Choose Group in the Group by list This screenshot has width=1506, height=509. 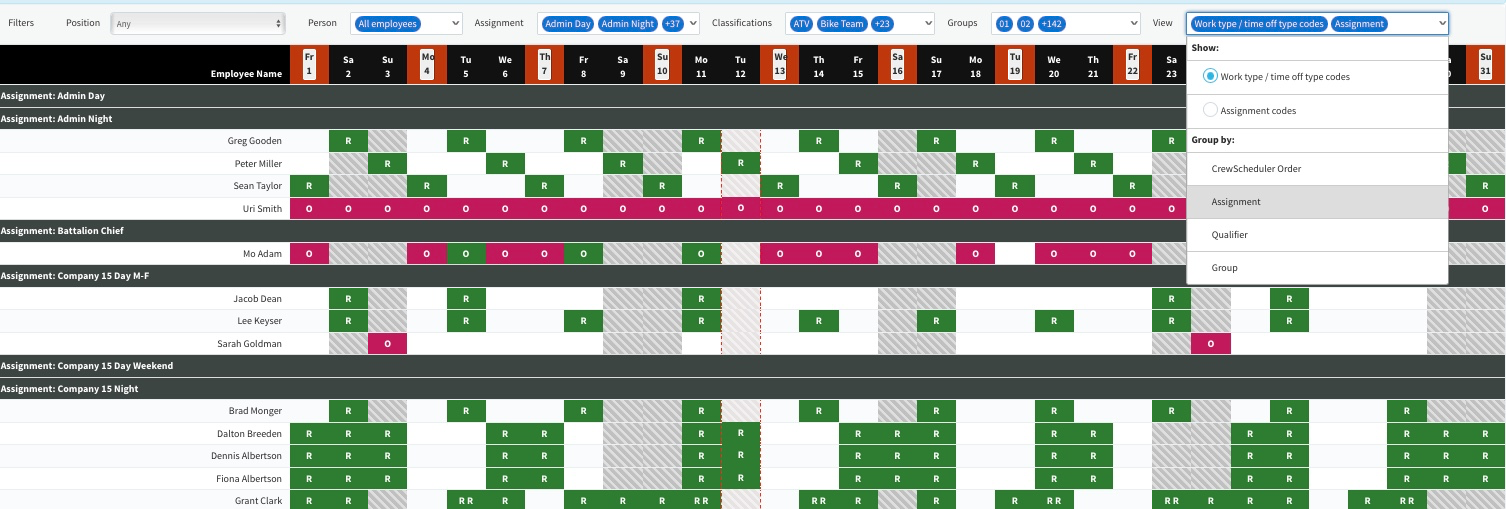coord(1317,268)
